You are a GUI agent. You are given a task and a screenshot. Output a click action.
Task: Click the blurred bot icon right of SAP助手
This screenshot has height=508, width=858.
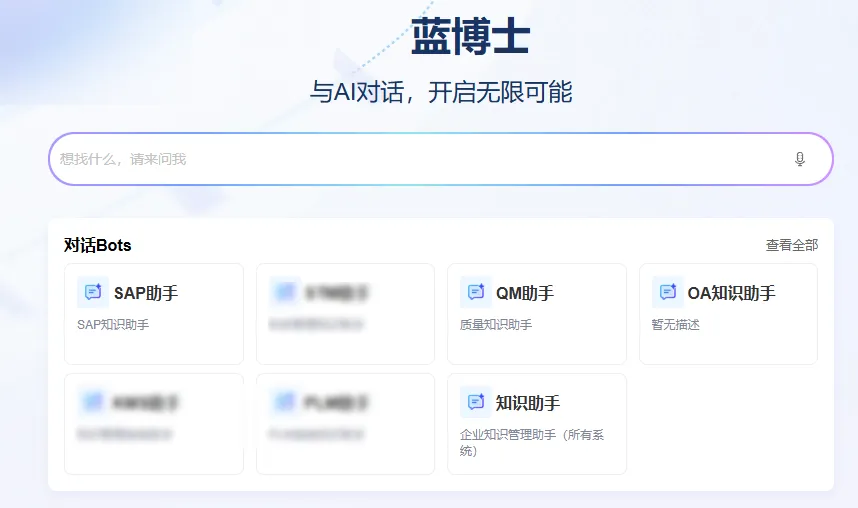click(x=285, y=293)
